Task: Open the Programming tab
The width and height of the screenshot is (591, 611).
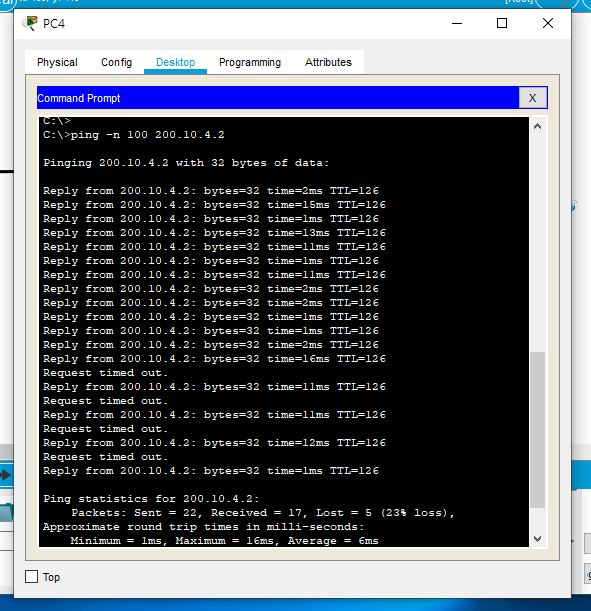Action: click(250, 62)
